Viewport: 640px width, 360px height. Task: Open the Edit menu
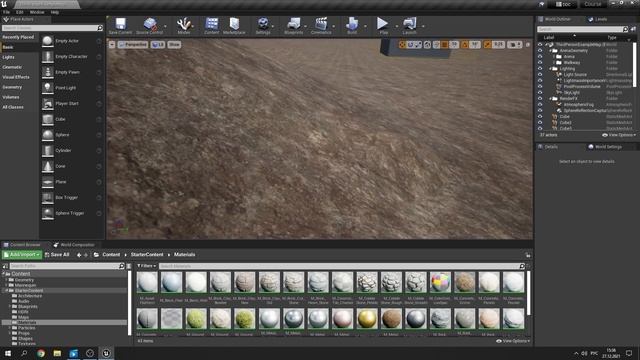point(20,12)
